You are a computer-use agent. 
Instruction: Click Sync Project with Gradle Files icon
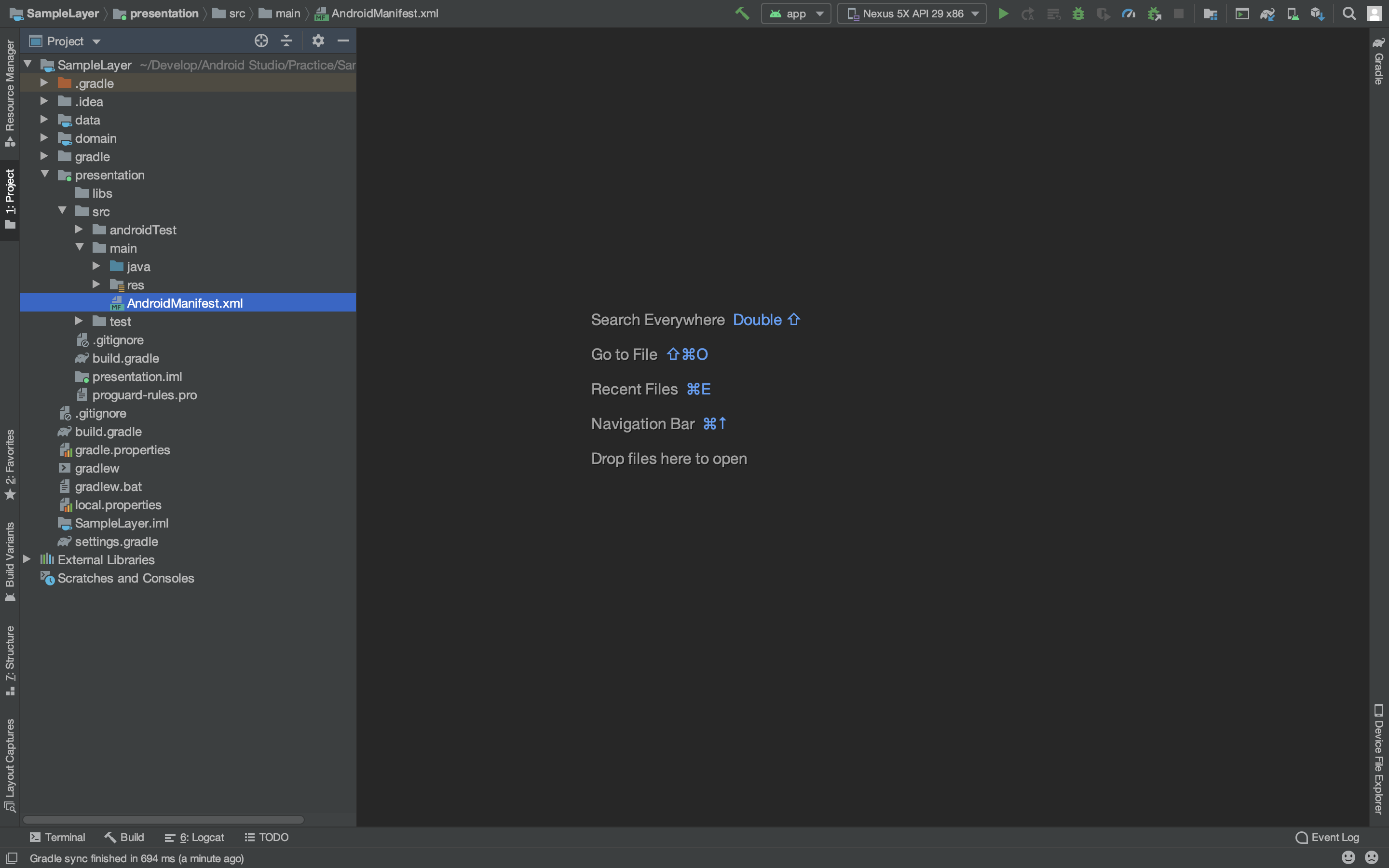[x=1267, y=14]
